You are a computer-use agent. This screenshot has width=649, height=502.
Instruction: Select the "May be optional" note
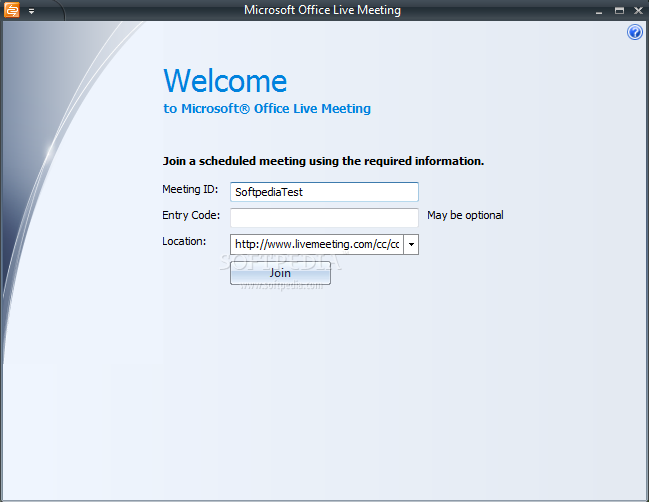tap(465, 215)
